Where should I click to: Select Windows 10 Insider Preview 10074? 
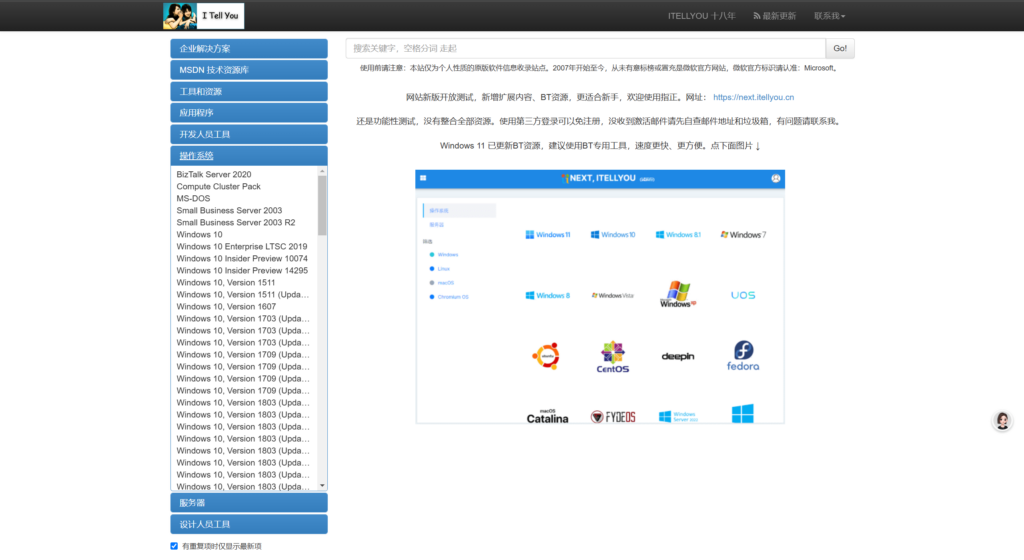point(242,258)
